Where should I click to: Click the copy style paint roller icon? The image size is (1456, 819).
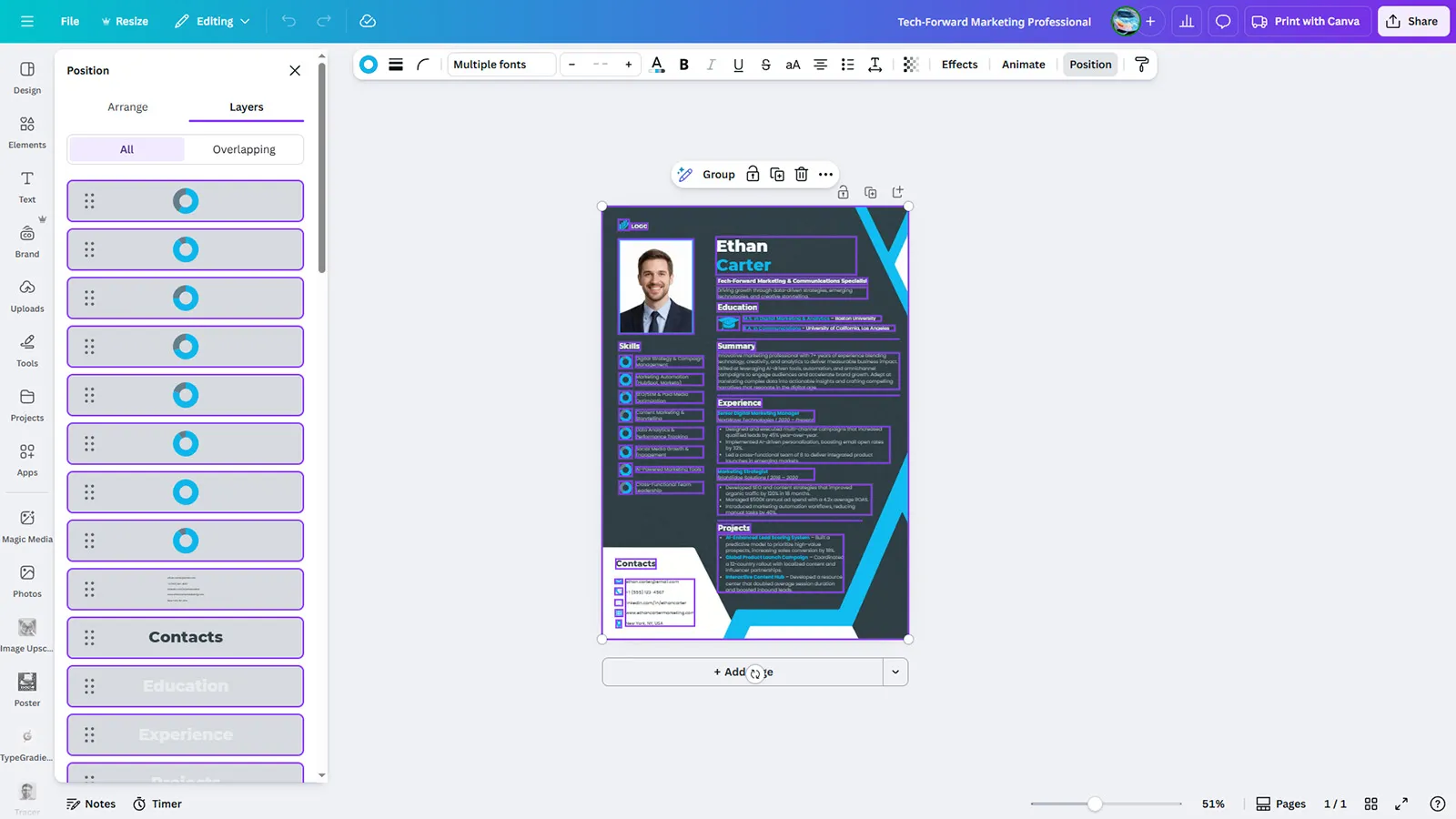coord(1142,65)
